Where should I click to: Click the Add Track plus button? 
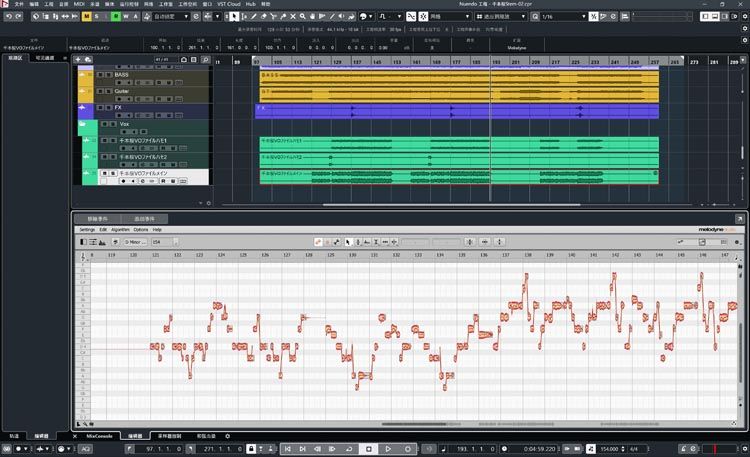coord(78,59)
